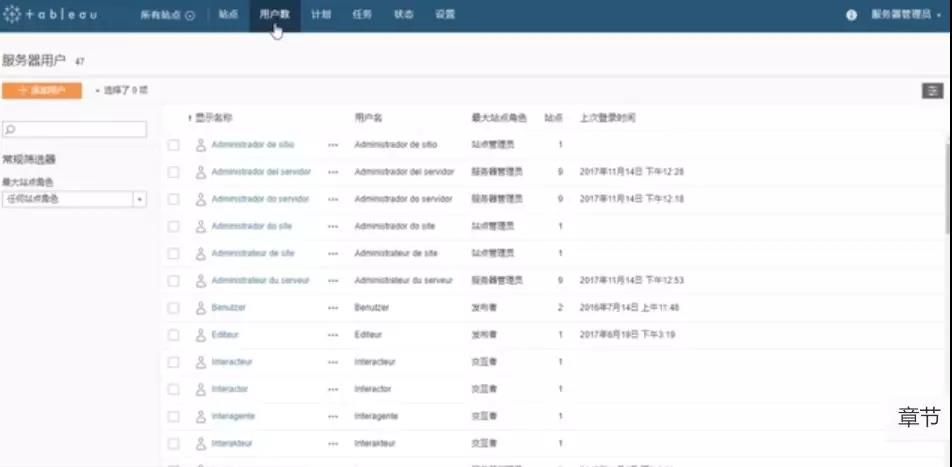The image size is (952, 467).
Task: Open actions ellipsis for Editeur row
Action: tap(333, 334)
